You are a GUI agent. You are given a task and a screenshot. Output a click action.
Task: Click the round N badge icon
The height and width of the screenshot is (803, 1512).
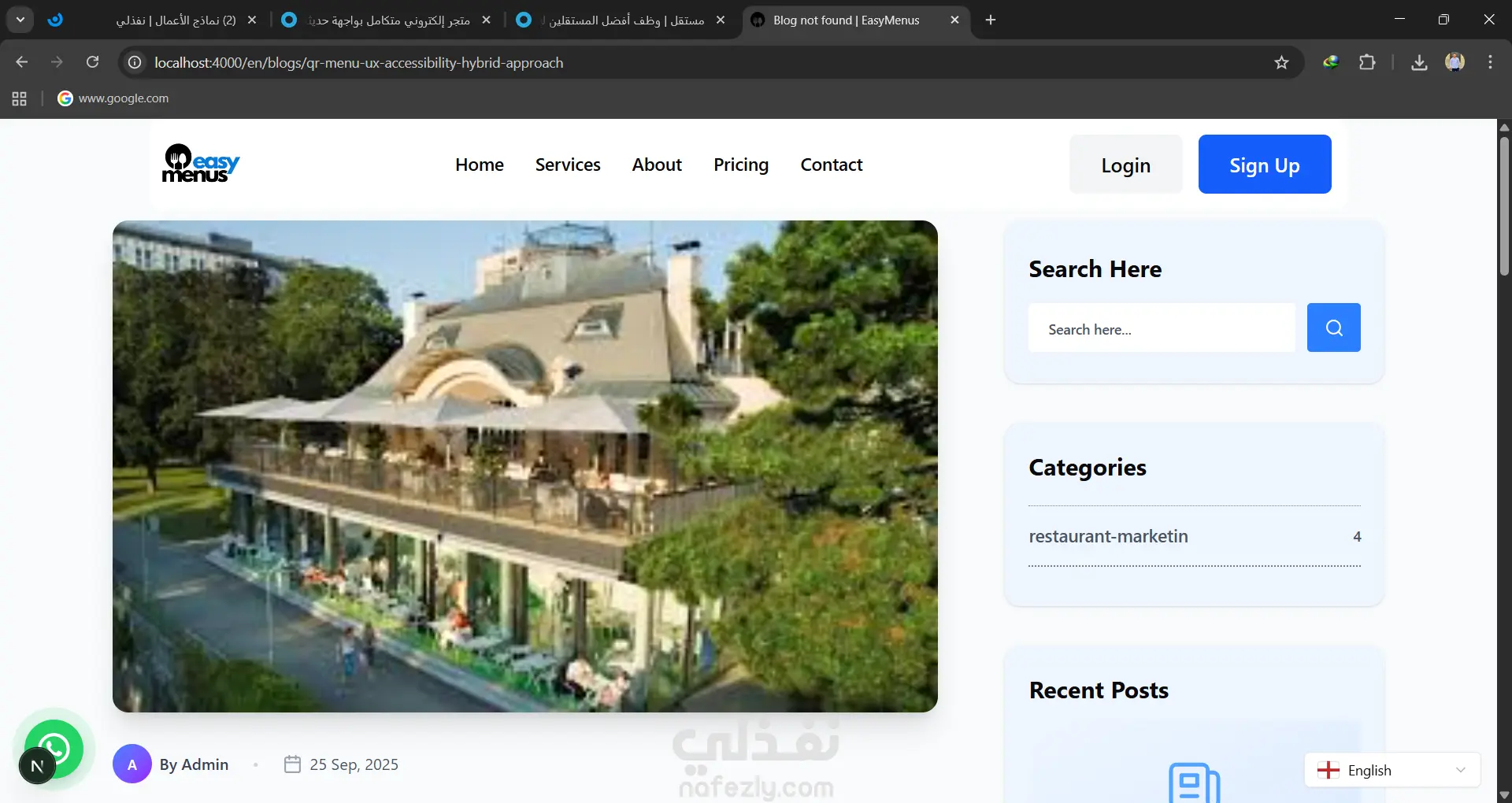click(x=36, y=766)
